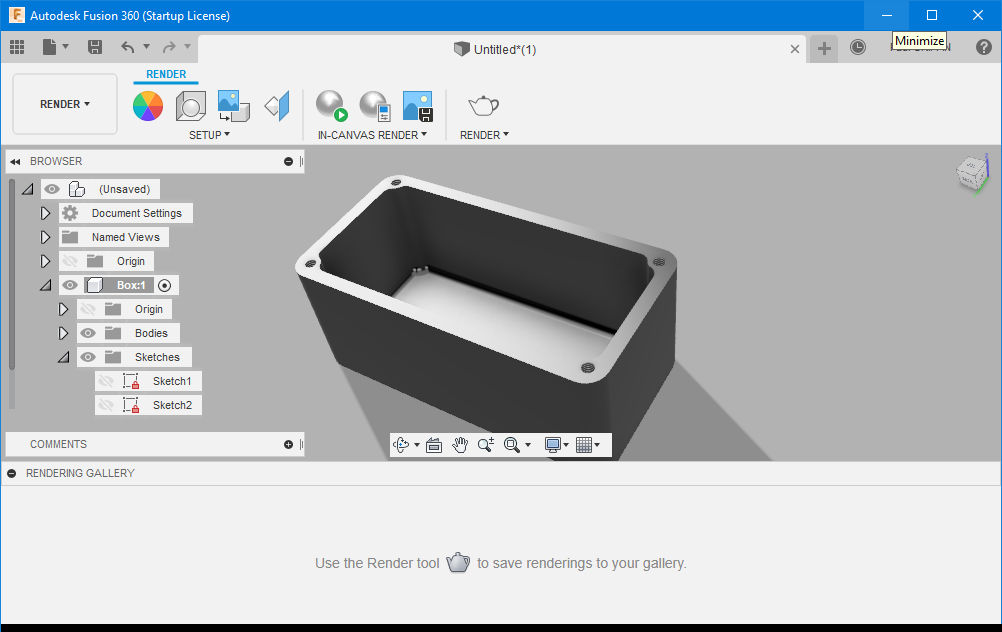
Task: Open the Fit zoom window tool
Action: [512, 445]
